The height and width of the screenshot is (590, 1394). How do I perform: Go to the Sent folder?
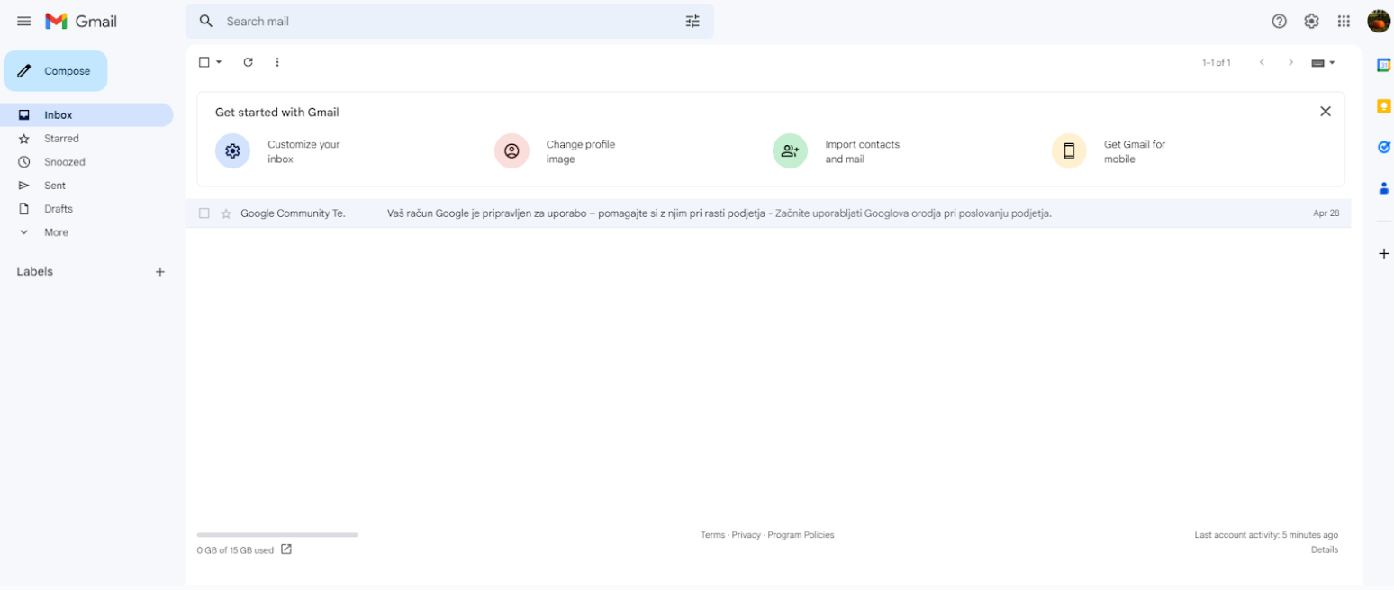click(x=55, y=185)
